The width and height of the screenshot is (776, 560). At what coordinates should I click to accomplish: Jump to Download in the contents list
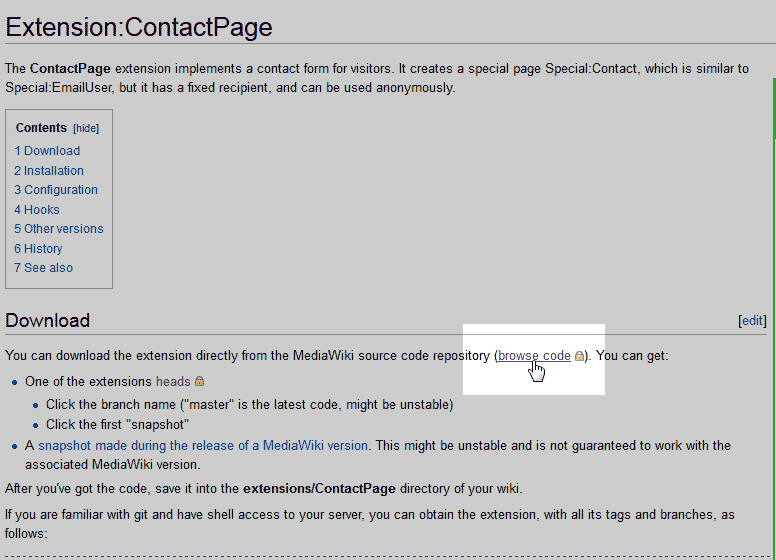47,151
